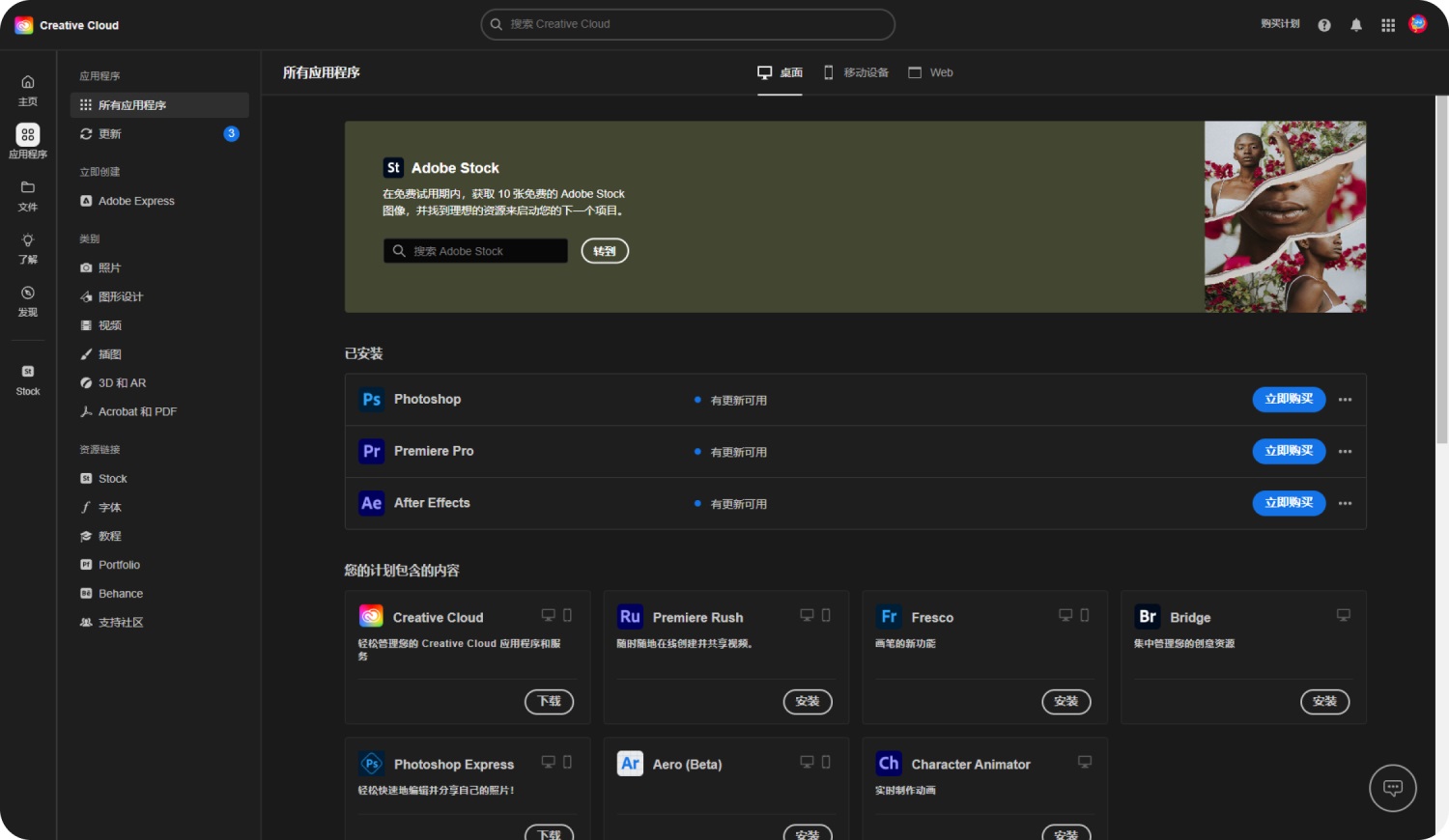
Task: Click the Premiere Rush Ru icon
Action: pos(630,617)
